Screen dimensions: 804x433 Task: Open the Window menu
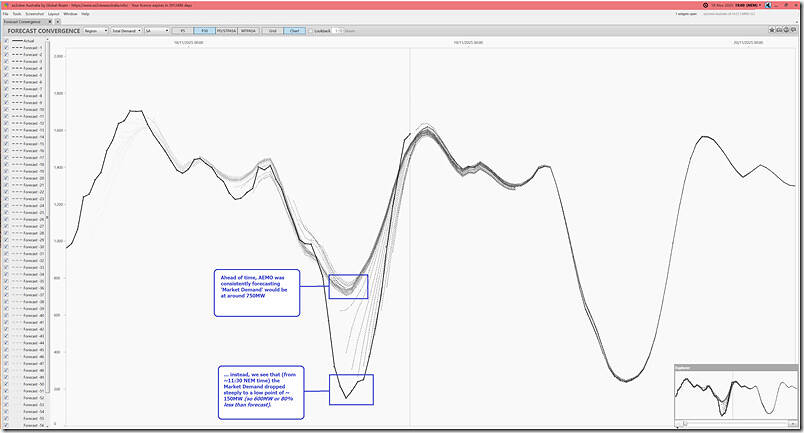coord(70,14)
